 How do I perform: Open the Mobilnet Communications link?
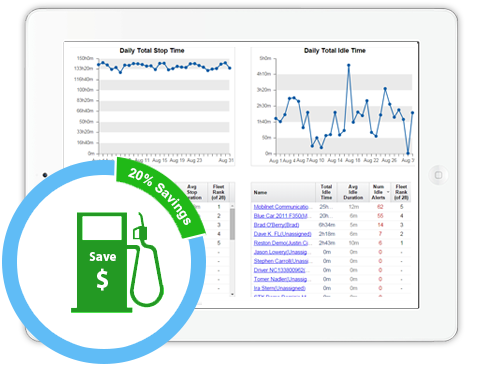click(281, 207)
